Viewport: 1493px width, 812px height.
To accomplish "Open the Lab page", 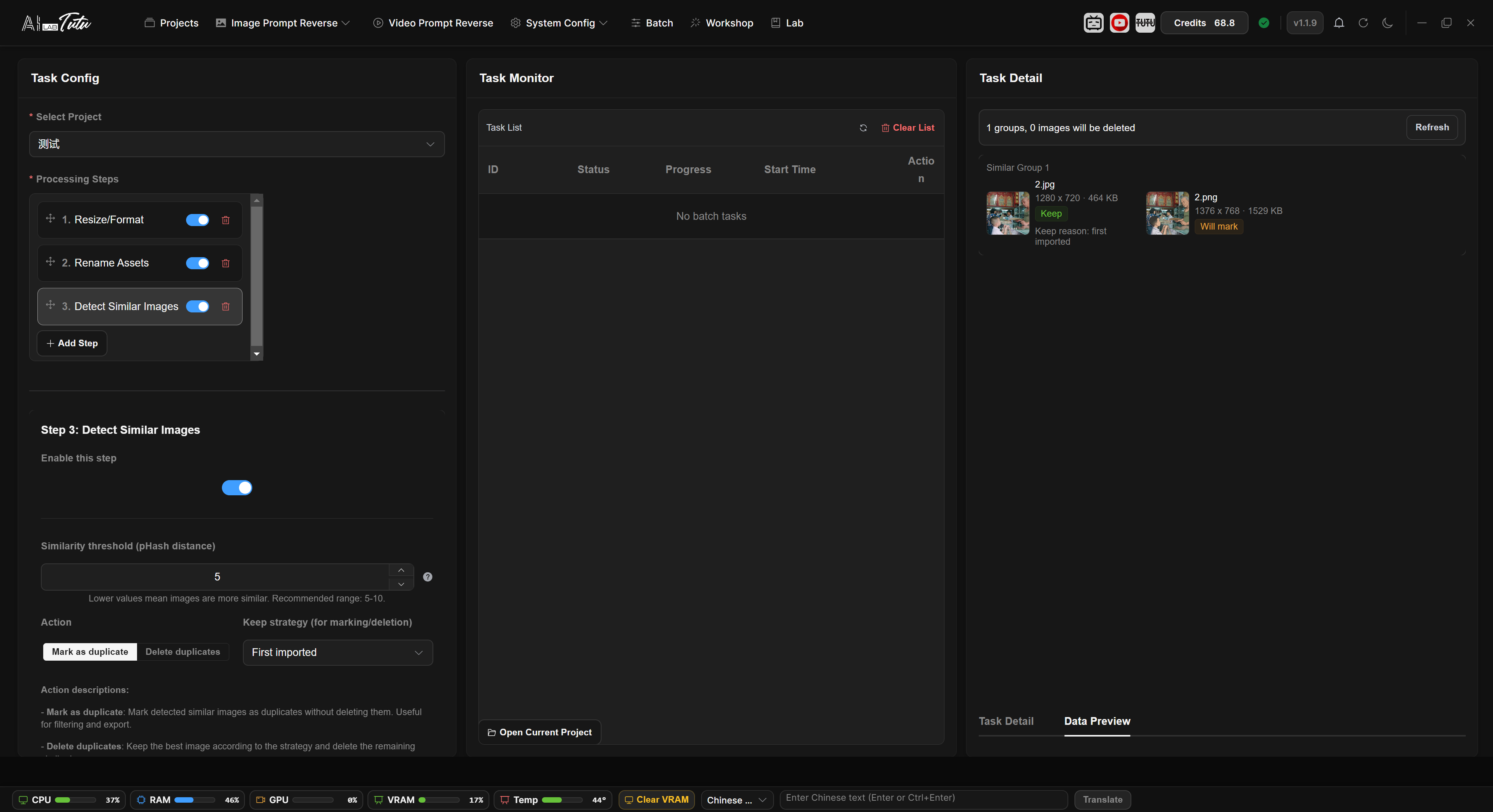I will tap(787, 23).
